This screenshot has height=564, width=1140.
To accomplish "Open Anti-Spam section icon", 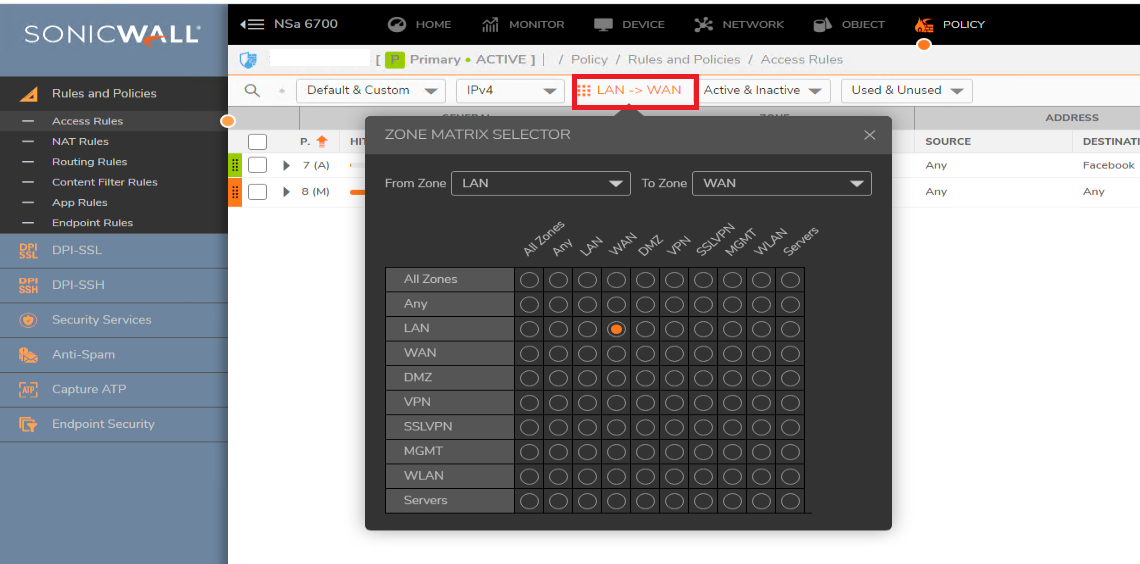I will click(x=28, y=355).
